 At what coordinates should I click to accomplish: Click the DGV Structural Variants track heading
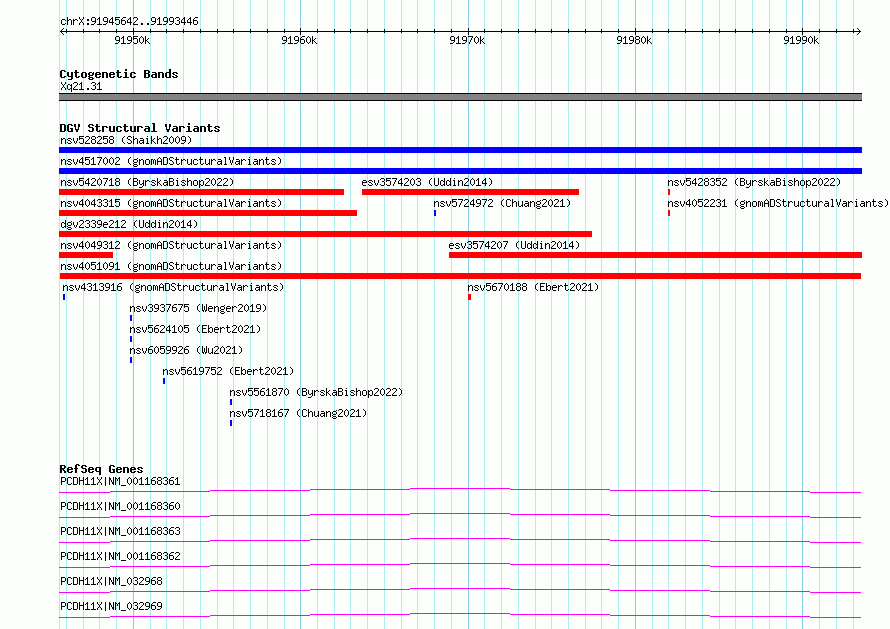point(140,128)
